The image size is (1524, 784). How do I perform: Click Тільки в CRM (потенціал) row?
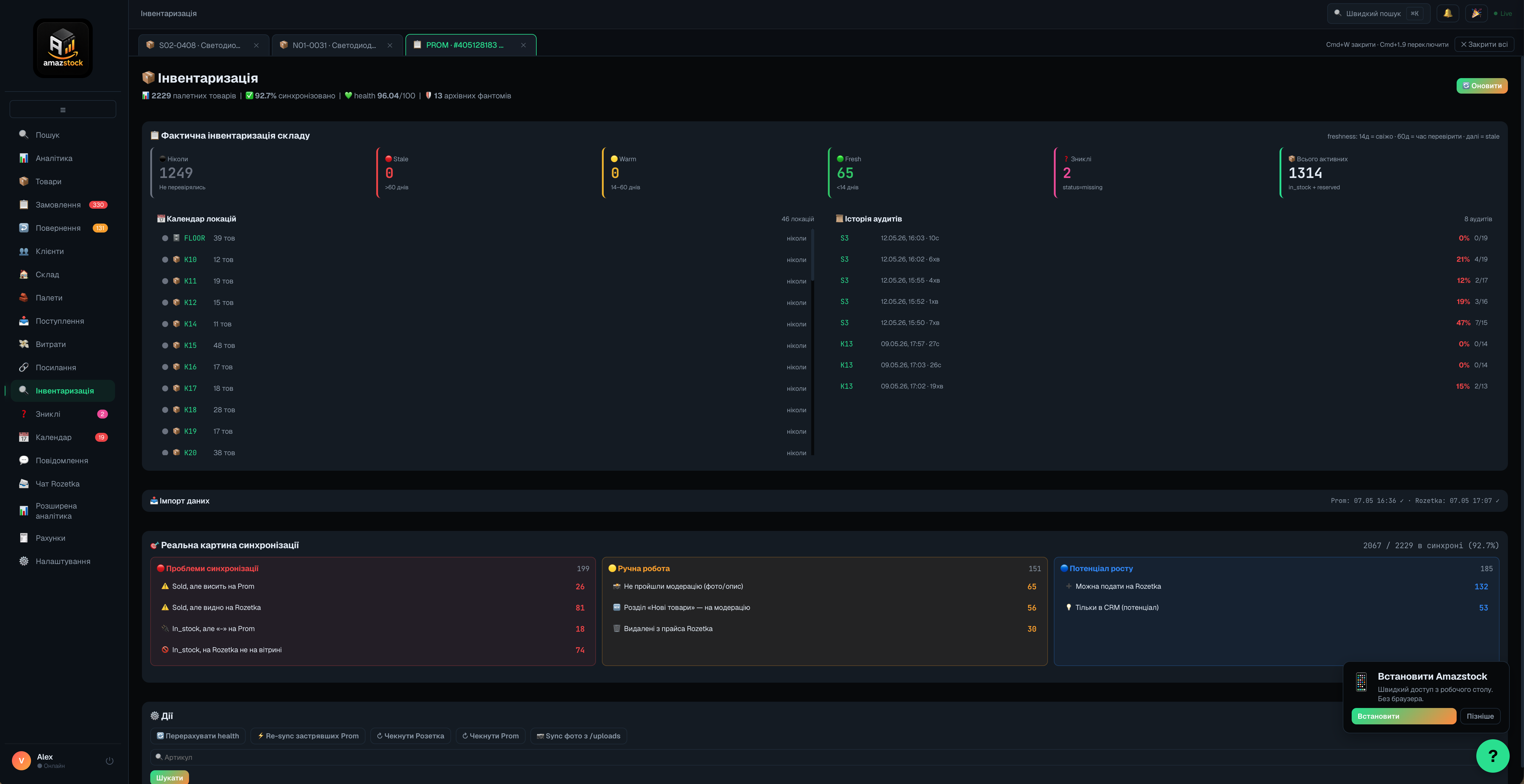[x=1276, y=608]
